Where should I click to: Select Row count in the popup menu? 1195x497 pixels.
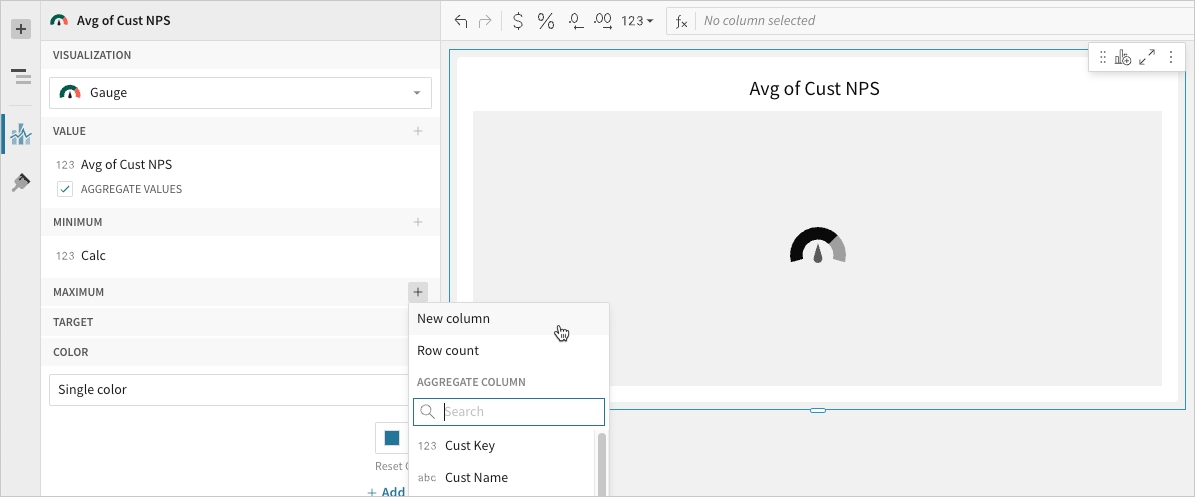click(x=448, y=351)
